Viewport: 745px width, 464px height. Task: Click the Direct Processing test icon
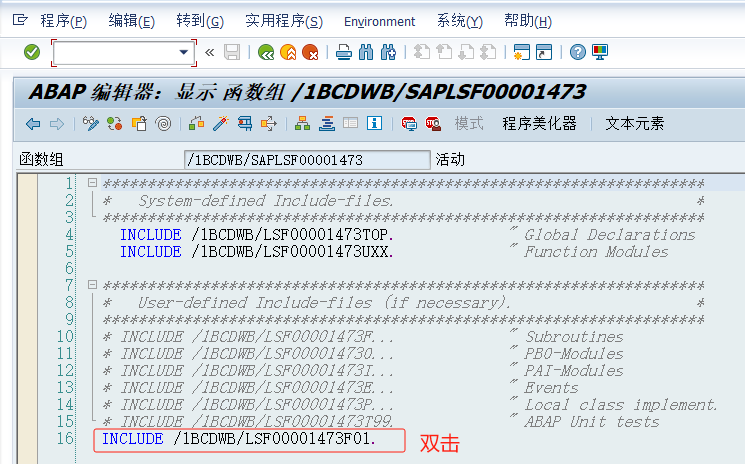click(x=245, y=123)
